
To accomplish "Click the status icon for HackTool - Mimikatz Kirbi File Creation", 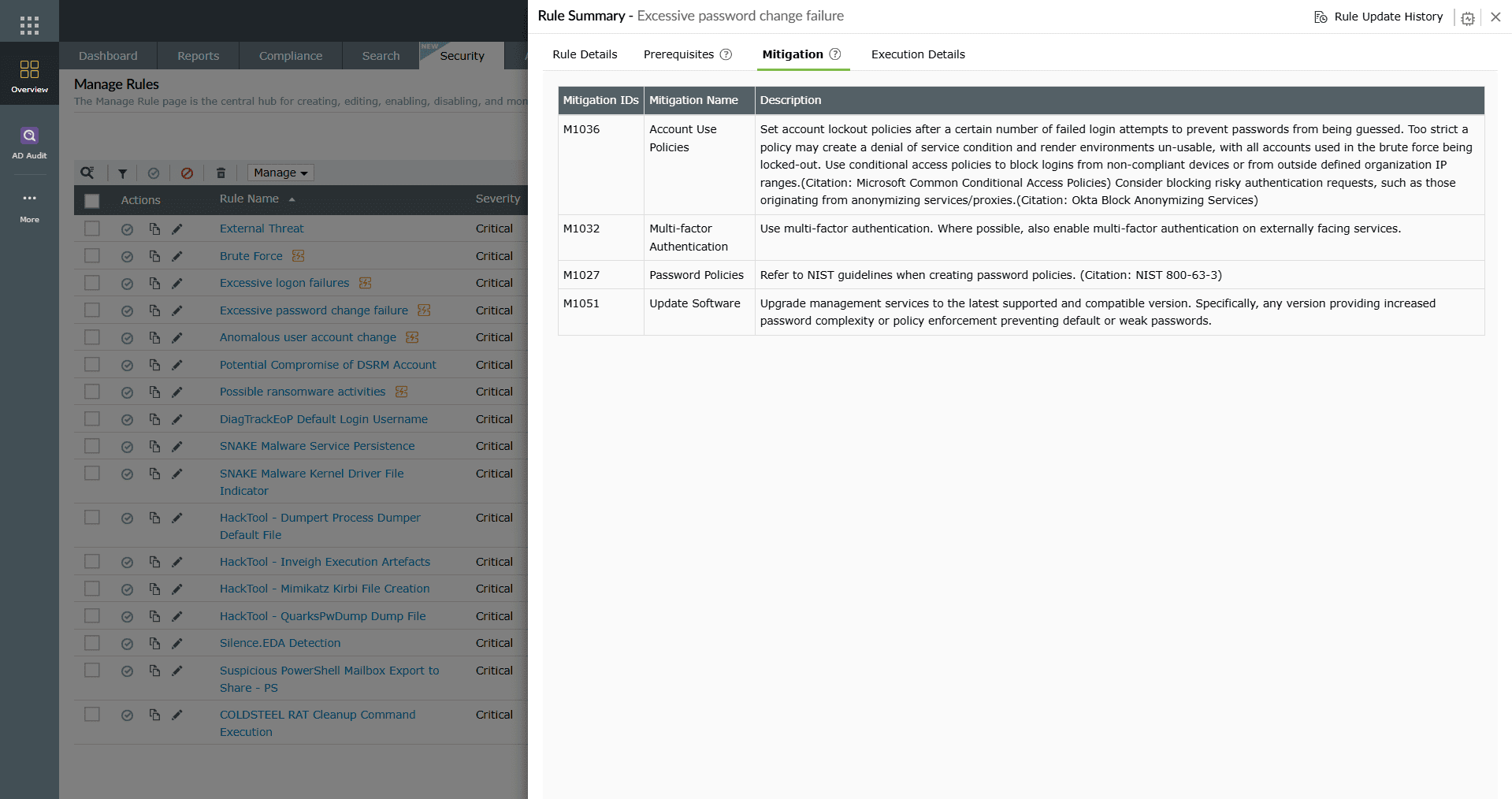I will coord(127,589).
